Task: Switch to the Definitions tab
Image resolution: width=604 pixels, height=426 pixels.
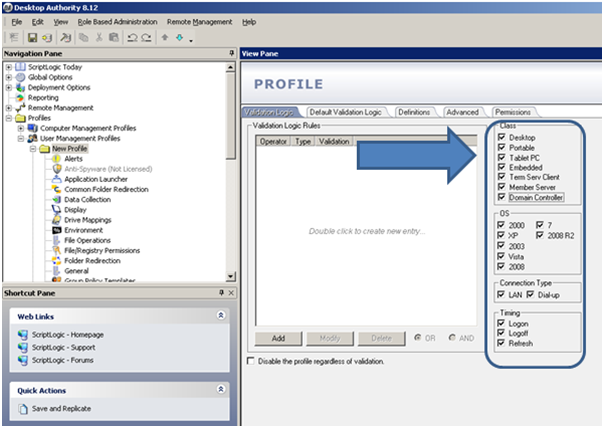Action: [x=414, y=112]
